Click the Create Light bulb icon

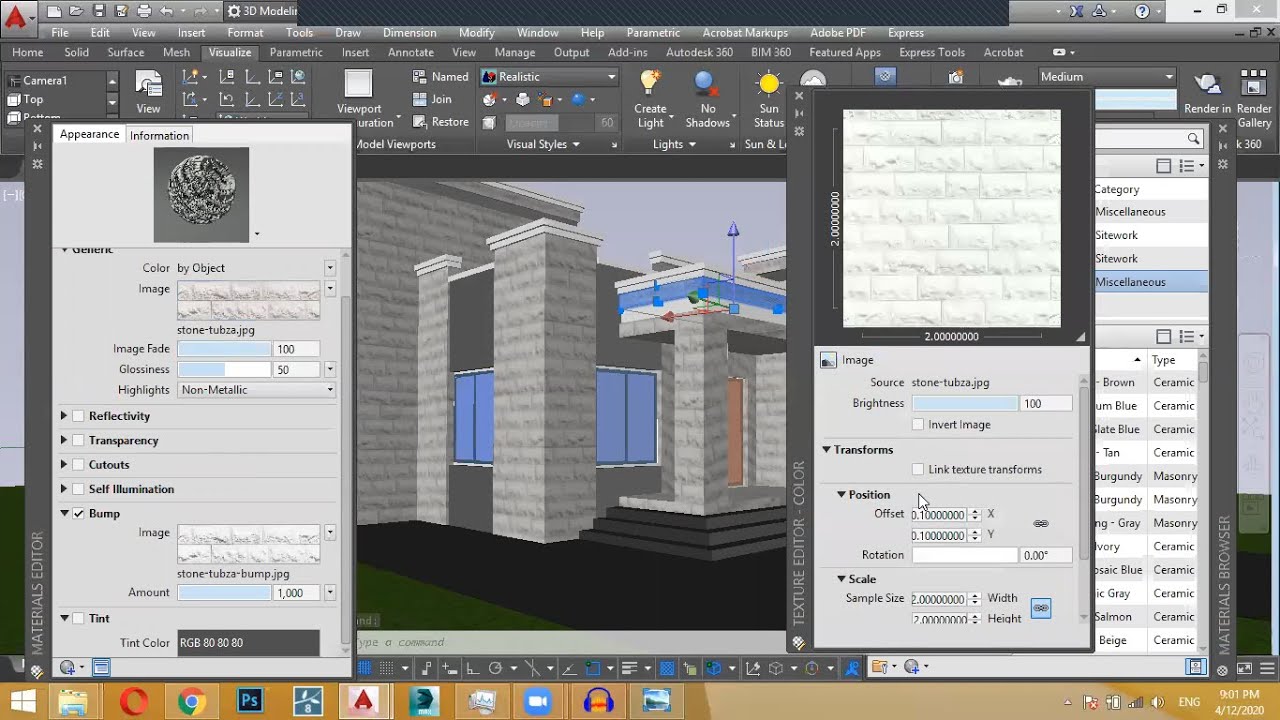click(x=650, y=84)
